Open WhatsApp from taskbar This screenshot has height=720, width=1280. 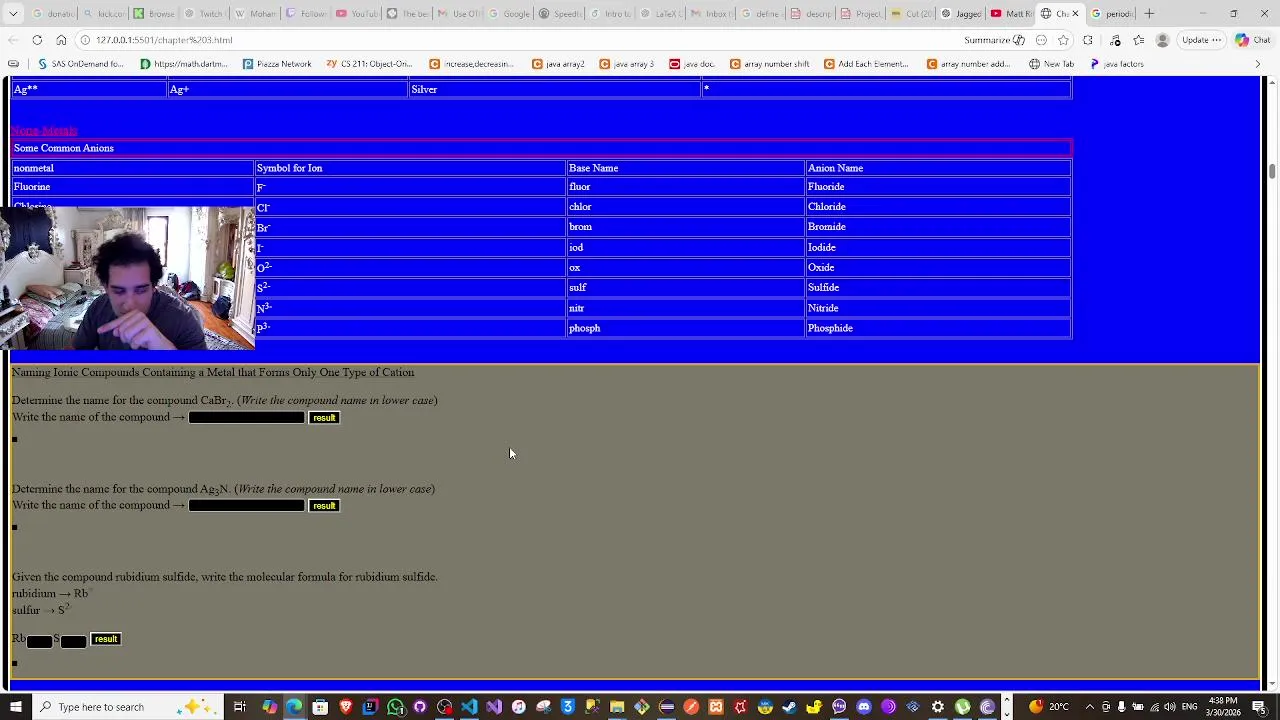(x=396, y=707)
